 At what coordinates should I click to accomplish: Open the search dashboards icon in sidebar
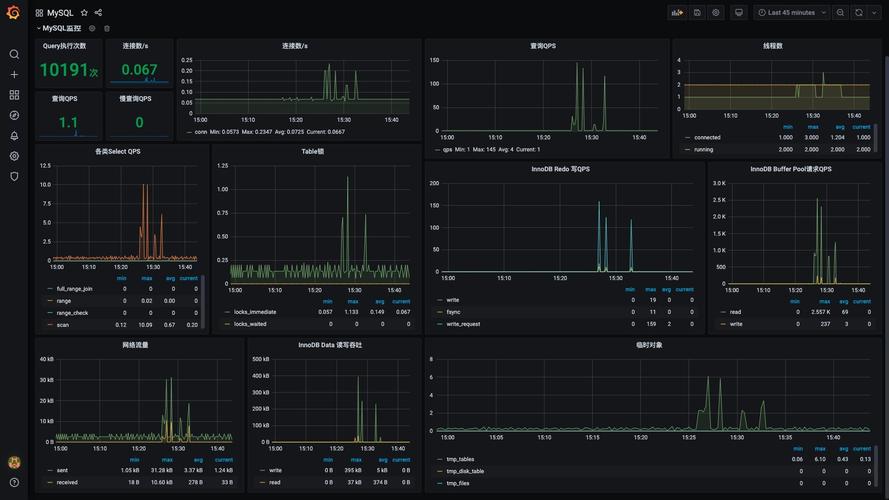coord(14,54)
